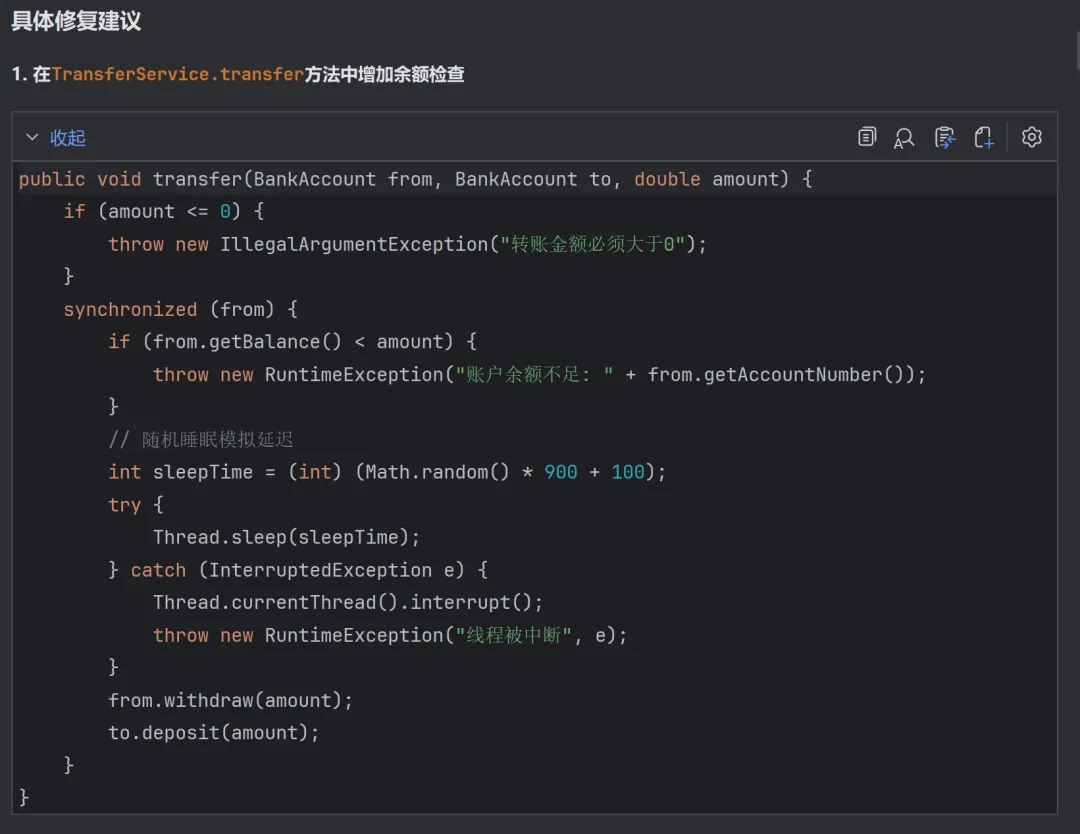Click Thread.currentThread().interrupt() line
The width and height of the screenshot is (1080, 834).
pos(348,603)
